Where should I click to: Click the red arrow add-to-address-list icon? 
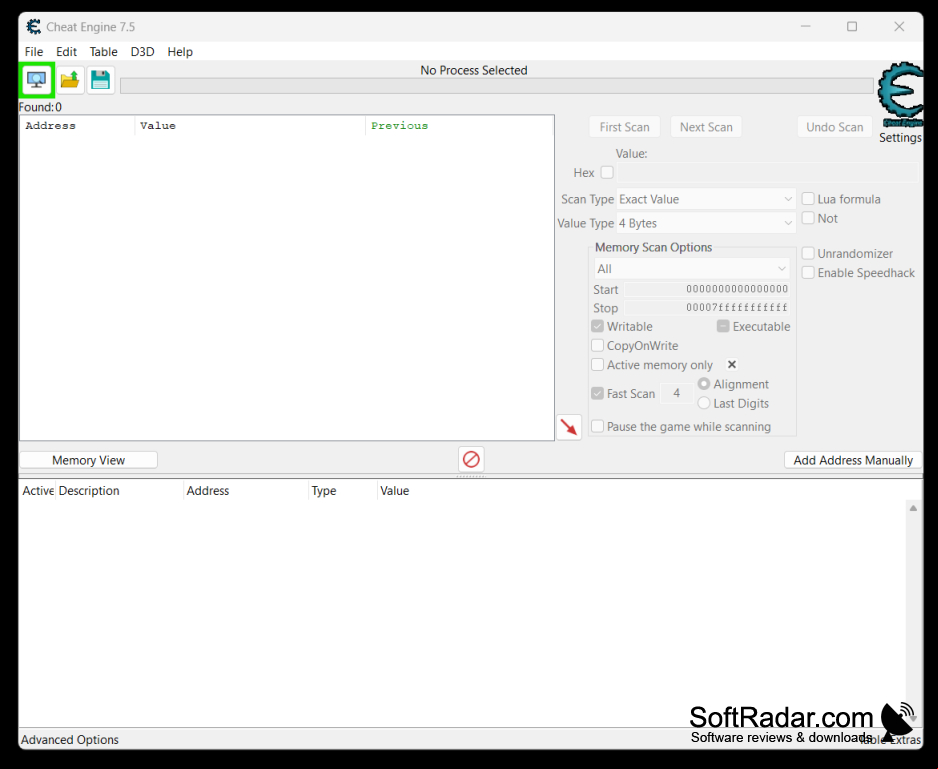tap(569, 427)
